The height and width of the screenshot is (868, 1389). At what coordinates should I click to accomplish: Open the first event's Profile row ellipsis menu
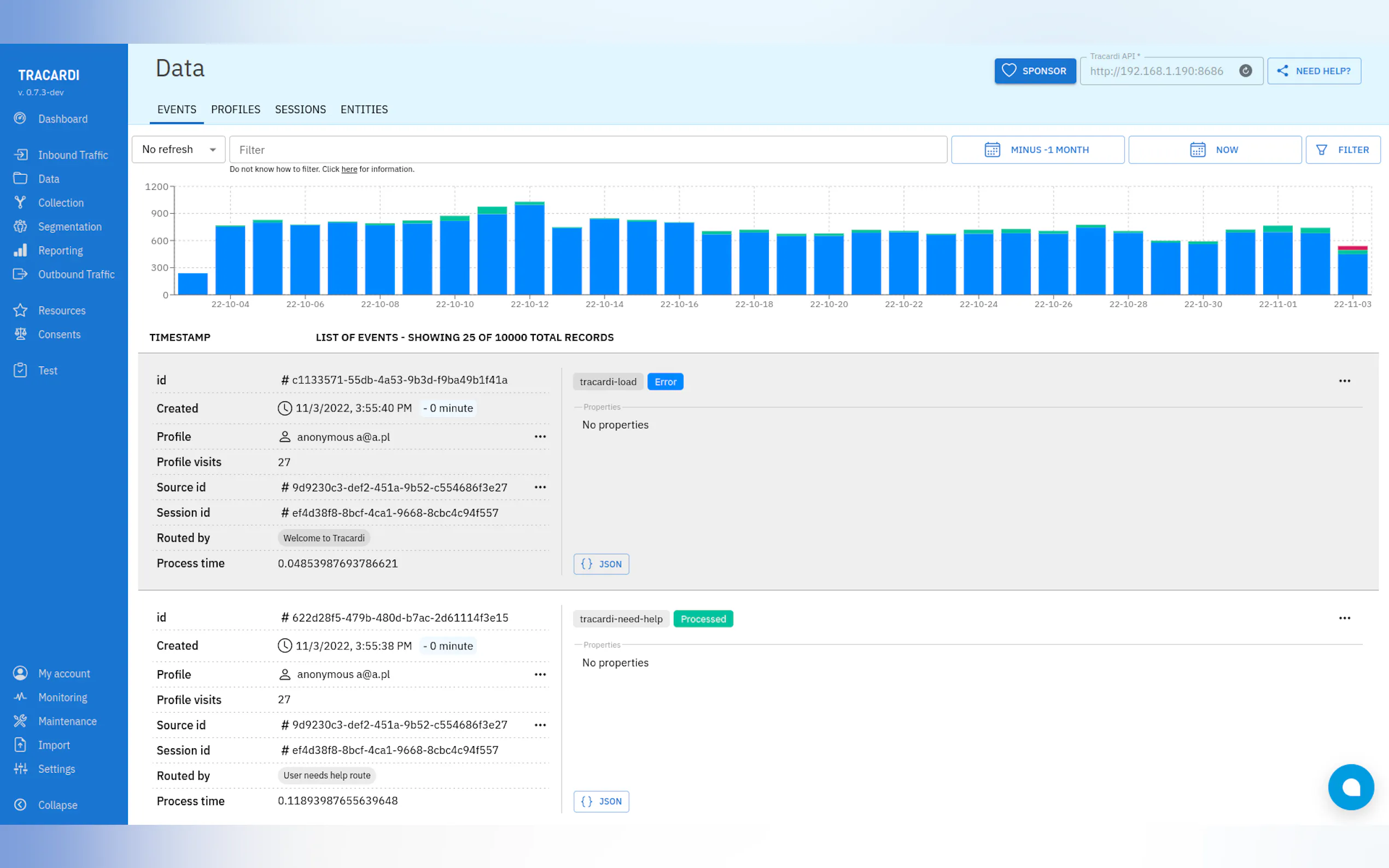tap(540, 437)
